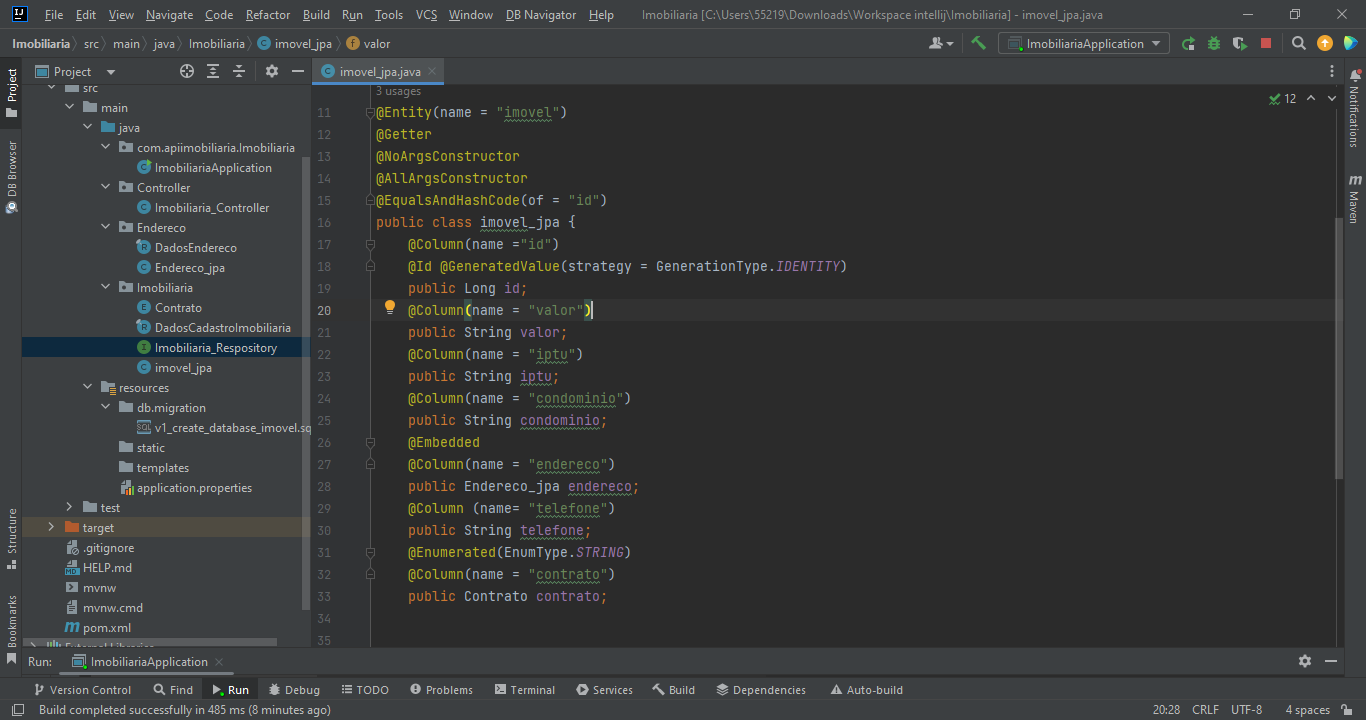Expand the test folder
Screen dimensions: 1366x720
pos(70,508)
